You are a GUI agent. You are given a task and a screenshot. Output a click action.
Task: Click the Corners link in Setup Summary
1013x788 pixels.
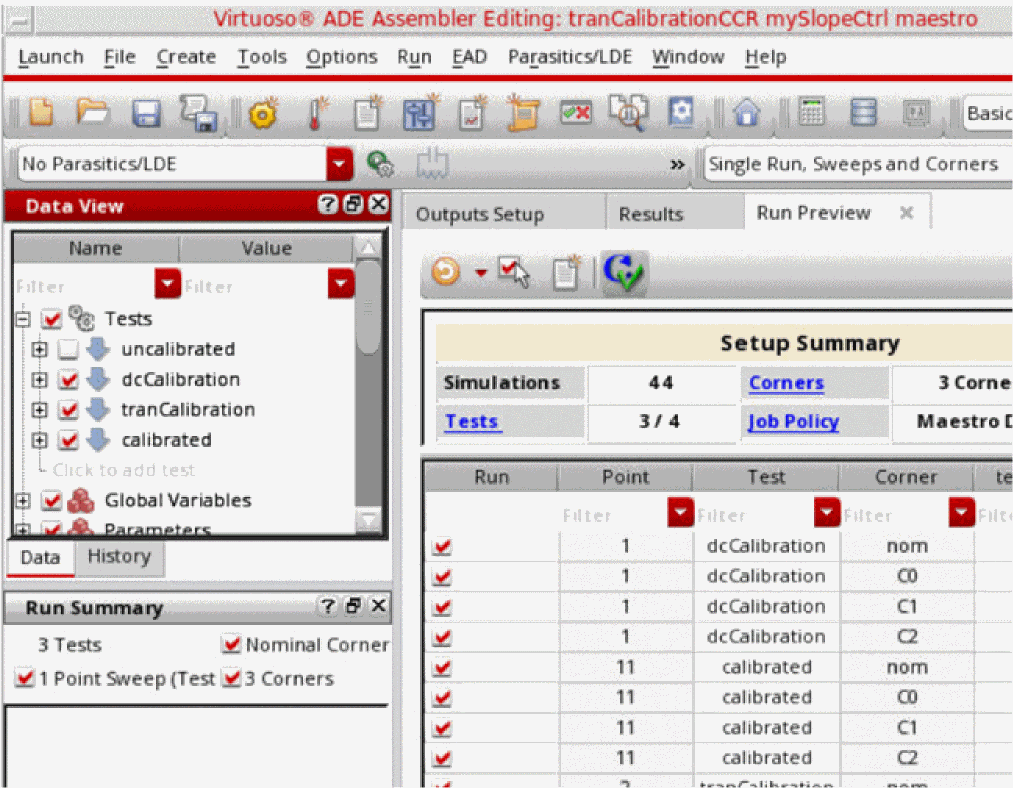(786, 383)
